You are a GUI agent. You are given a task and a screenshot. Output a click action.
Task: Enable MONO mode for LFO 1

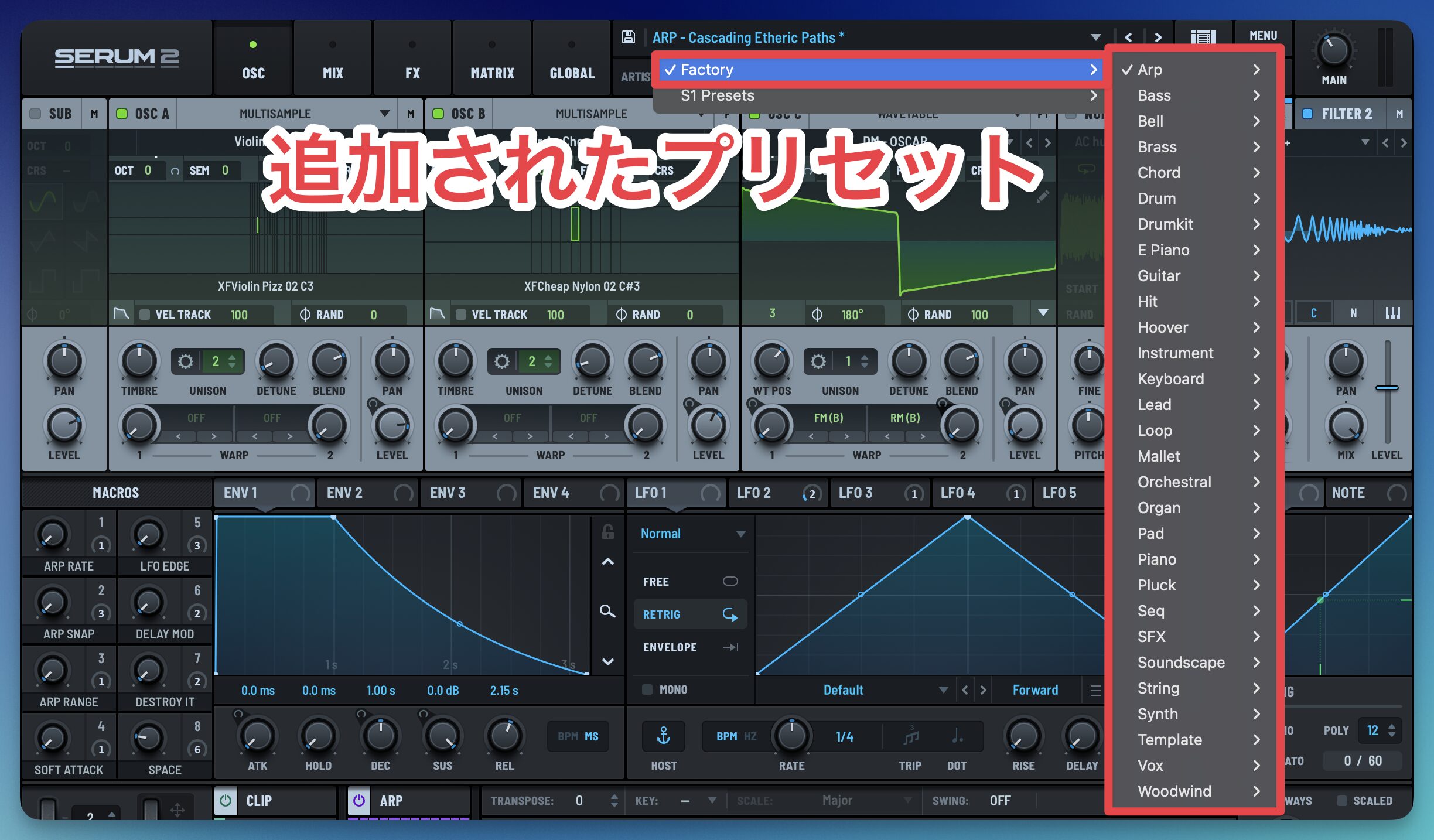point(647,689)
